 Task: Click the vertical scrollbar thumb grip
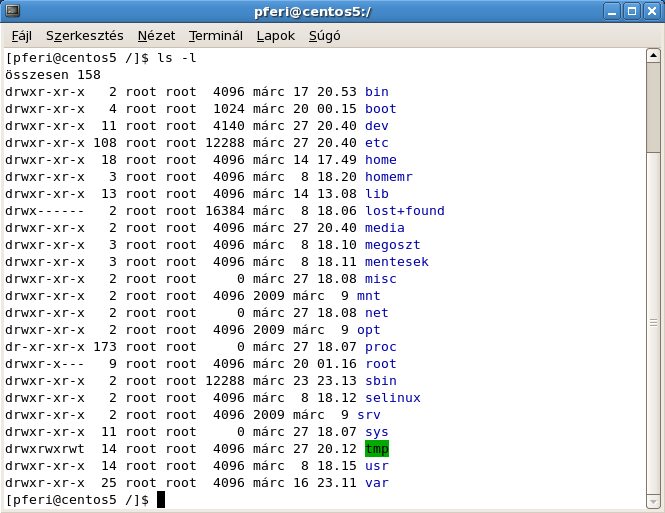(x=653, y=322)
